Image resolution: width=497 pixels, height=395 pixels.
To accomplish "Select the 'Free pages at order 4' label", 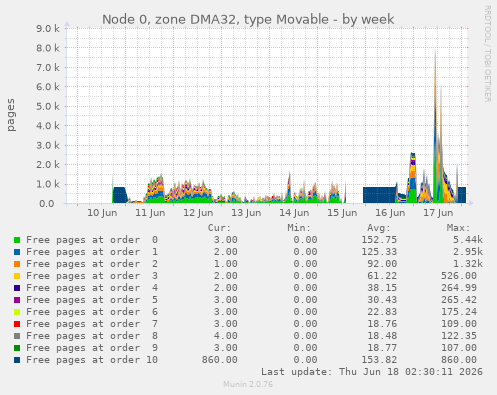I will (x=92, y=288).
